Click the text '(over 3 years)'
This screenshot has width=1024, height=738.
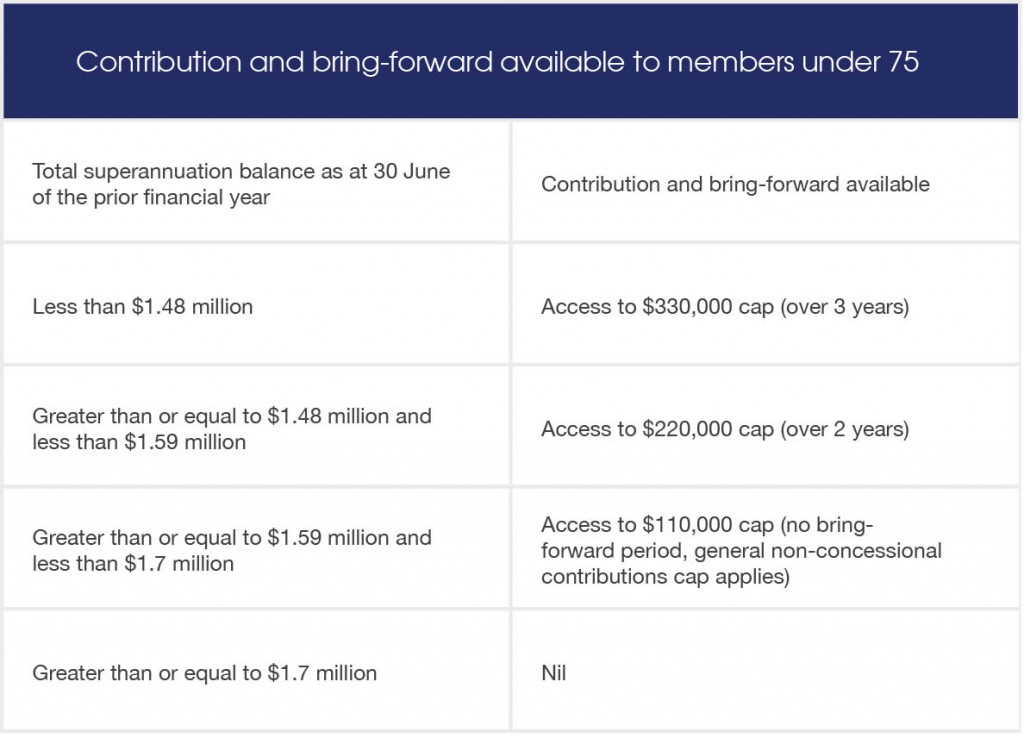844,306
